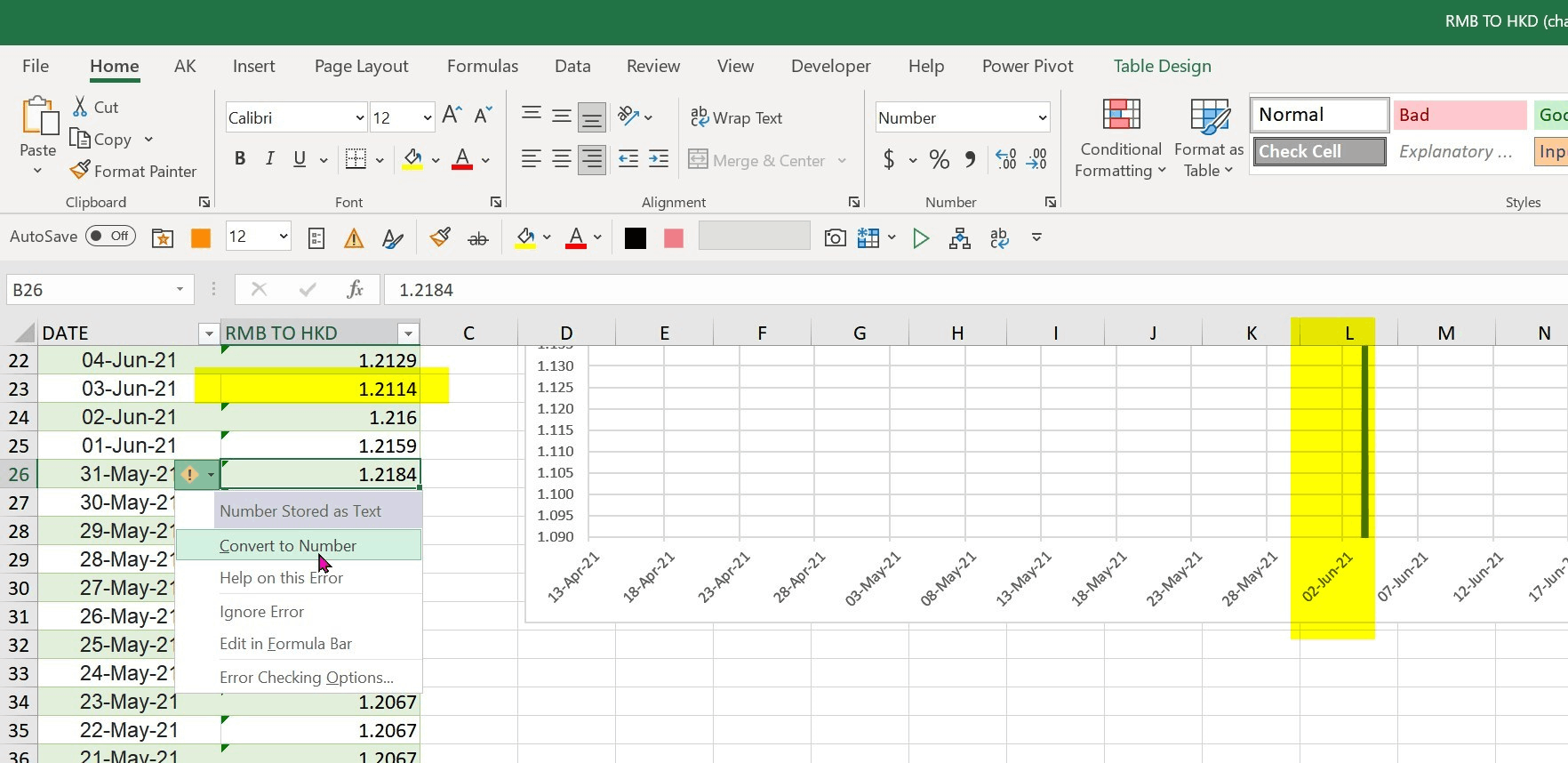This screenshot has width=1568, height=763.
Task: Switch to the Insert tab
Action: tap(253, 66)
